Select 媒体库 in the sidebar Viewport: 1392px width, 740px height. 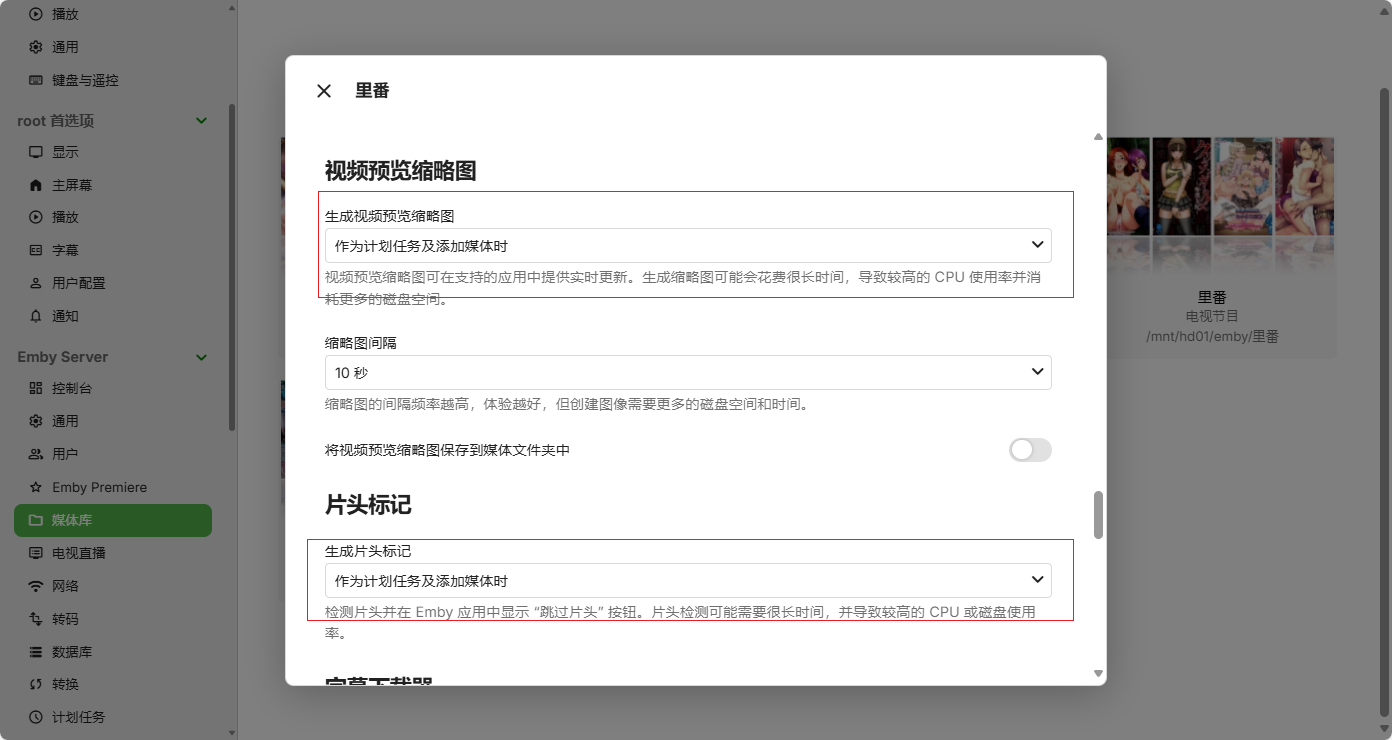click(113, 520)
